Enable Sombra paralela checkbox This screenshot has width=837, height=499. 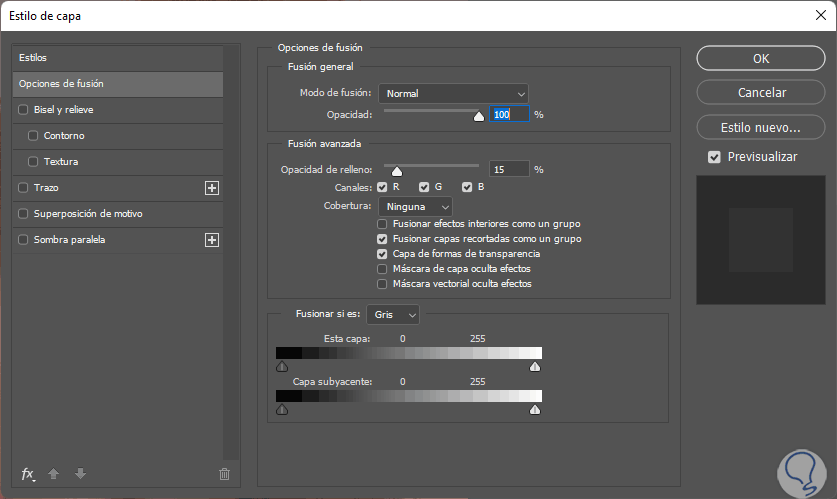coord(23,240)
